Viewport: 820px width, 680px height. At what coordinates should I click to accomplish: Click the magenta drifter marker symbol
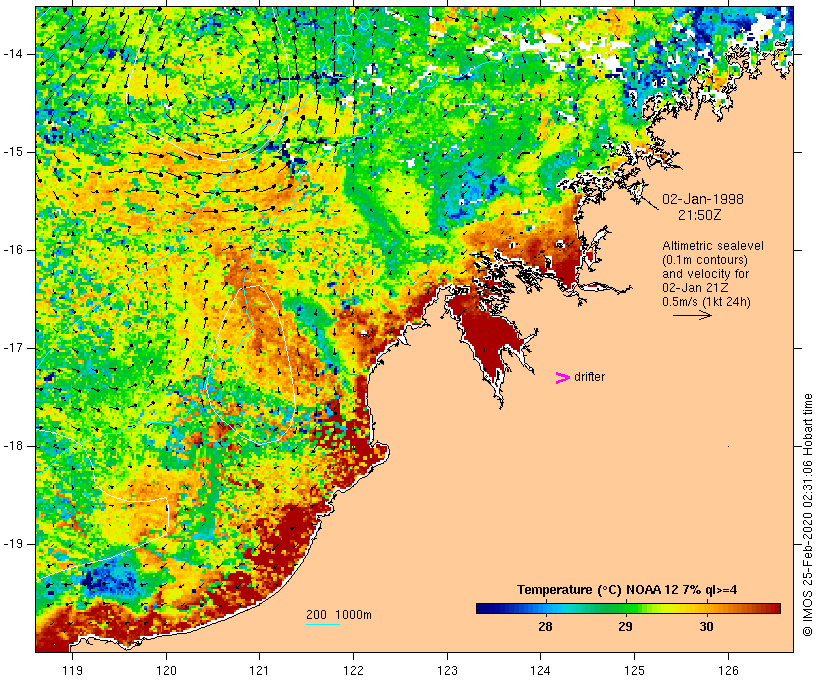(563, 378)
